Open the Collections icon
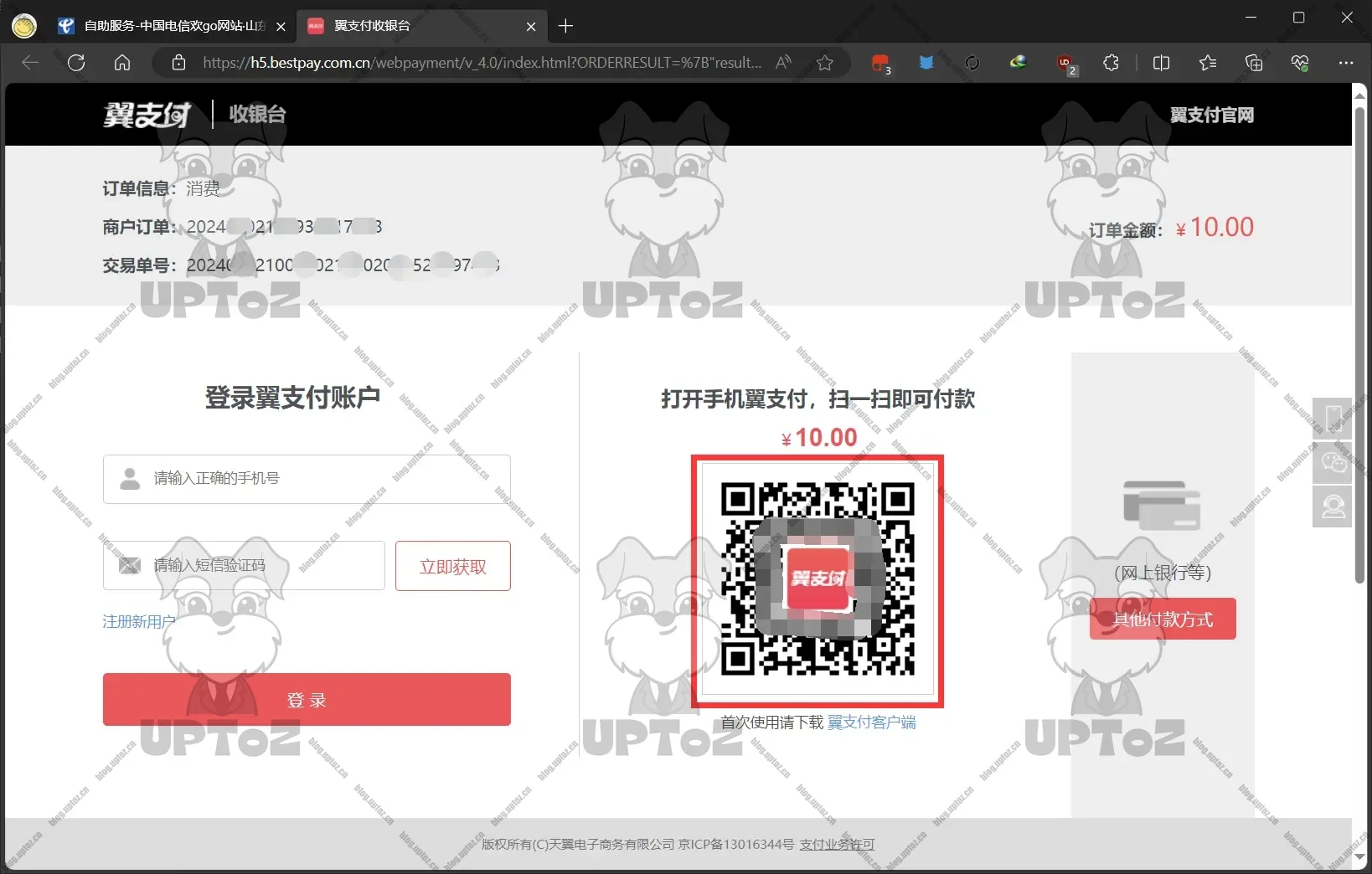The width and height of the screenshot is (1372, 874). click(x=1253, y=63)
